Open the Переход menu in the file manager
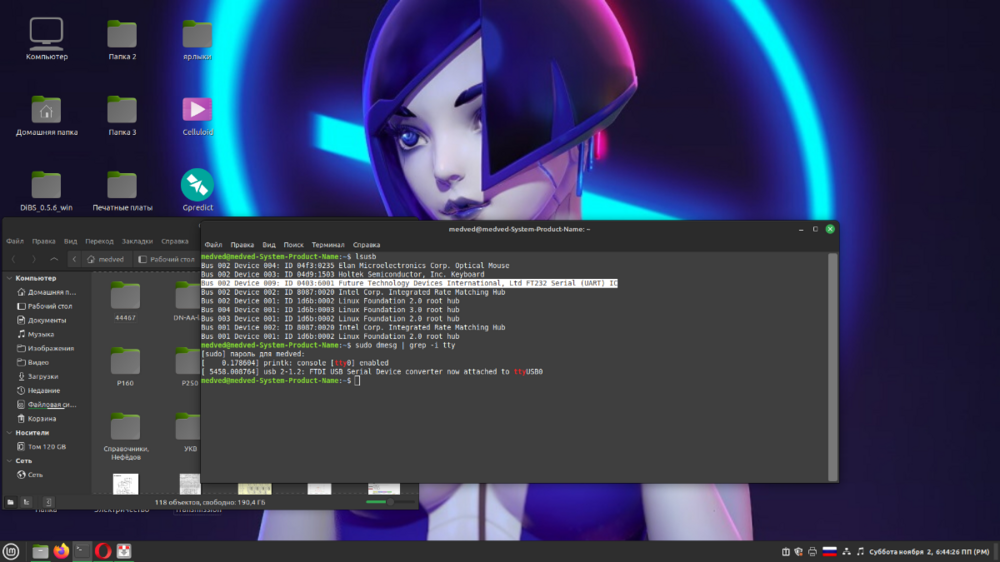The width and height of the screenshot is (1000, 562). pos(99,242)
